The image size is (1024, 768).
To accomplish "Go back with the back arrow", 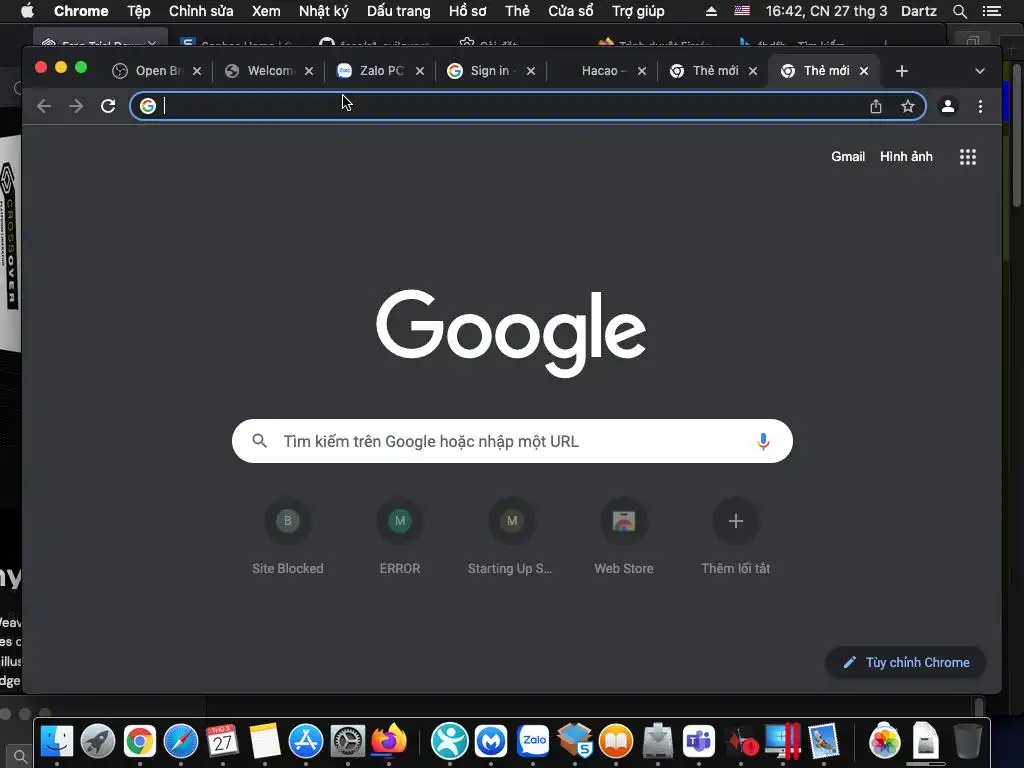I will click(44, 106).
